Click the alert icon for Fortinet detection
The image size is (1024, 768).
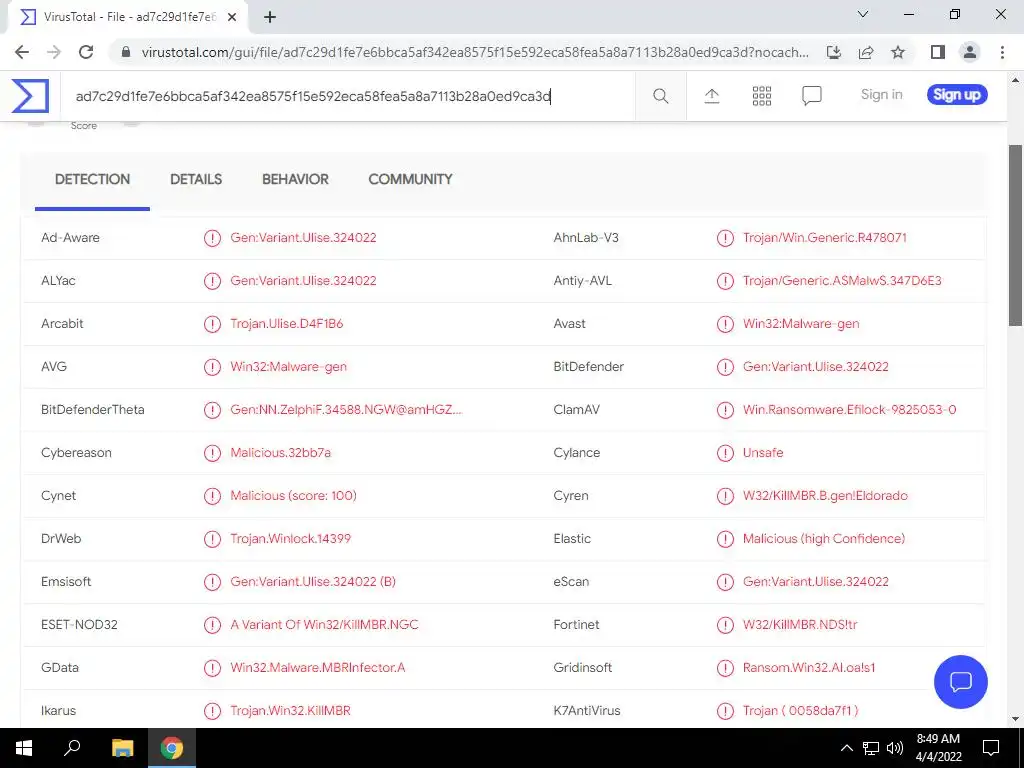pos(725,625)
